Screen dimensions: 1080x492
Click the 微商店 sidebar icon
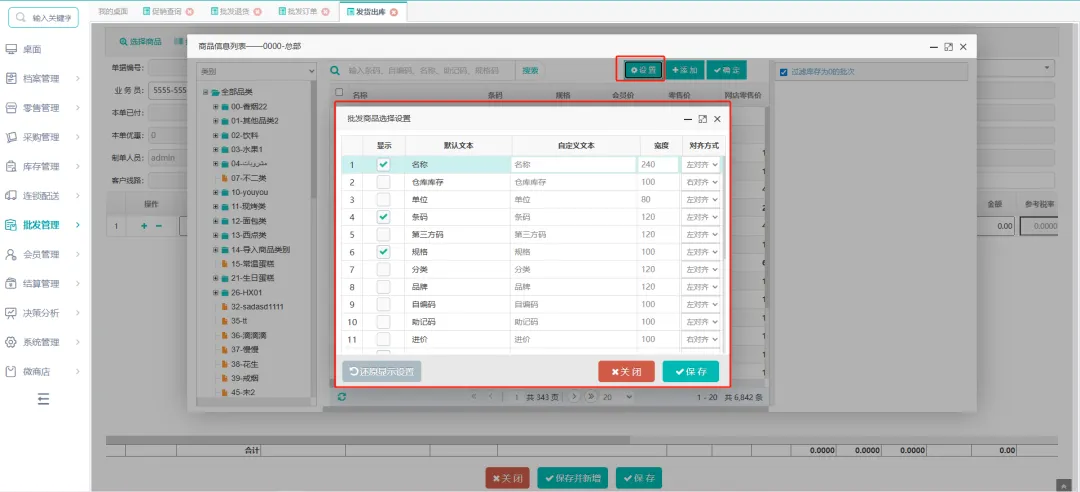click(11, 371)
